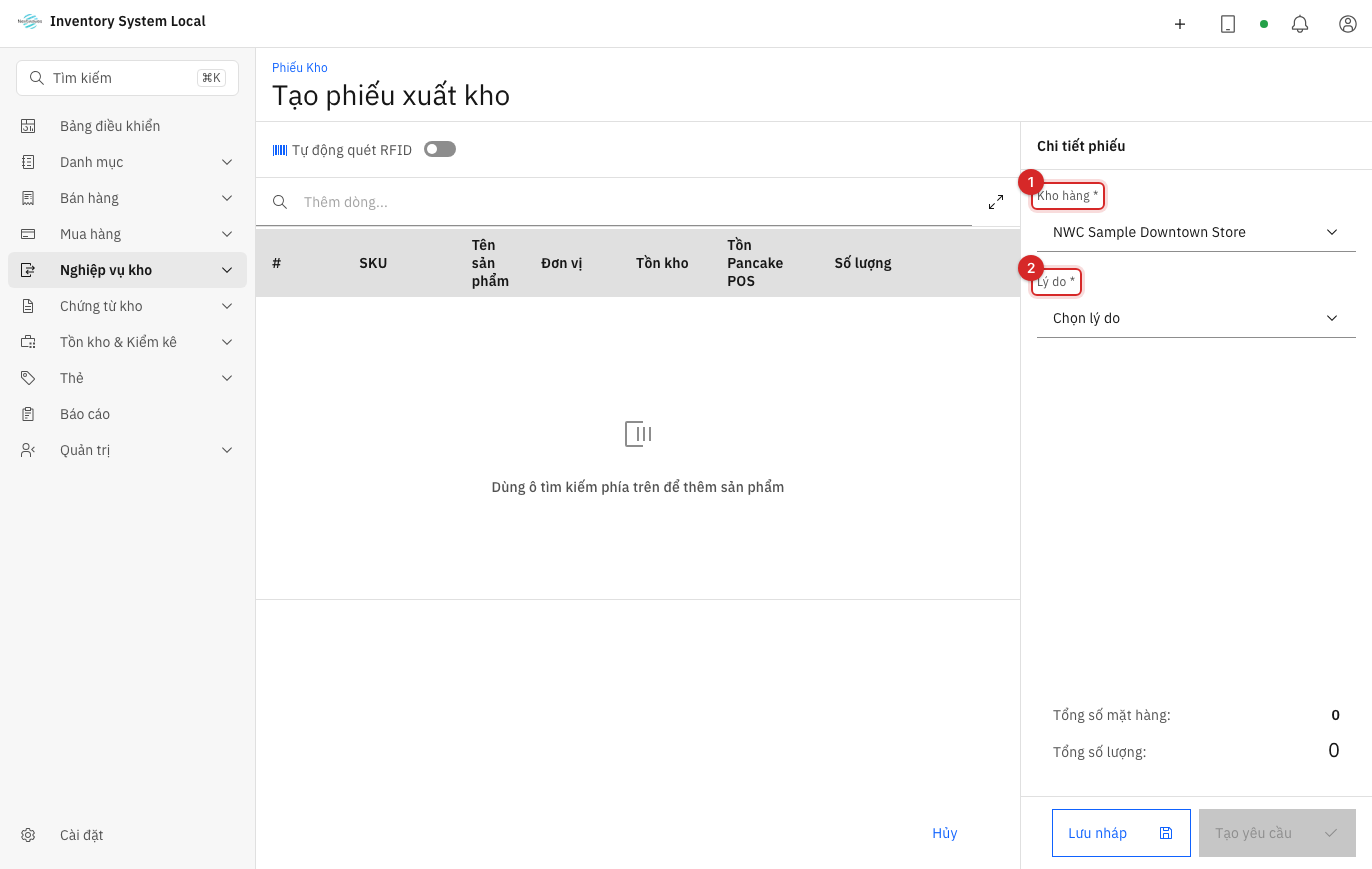
Task: Click the Cài đặt gear icon
Action: tap(28, 835)
